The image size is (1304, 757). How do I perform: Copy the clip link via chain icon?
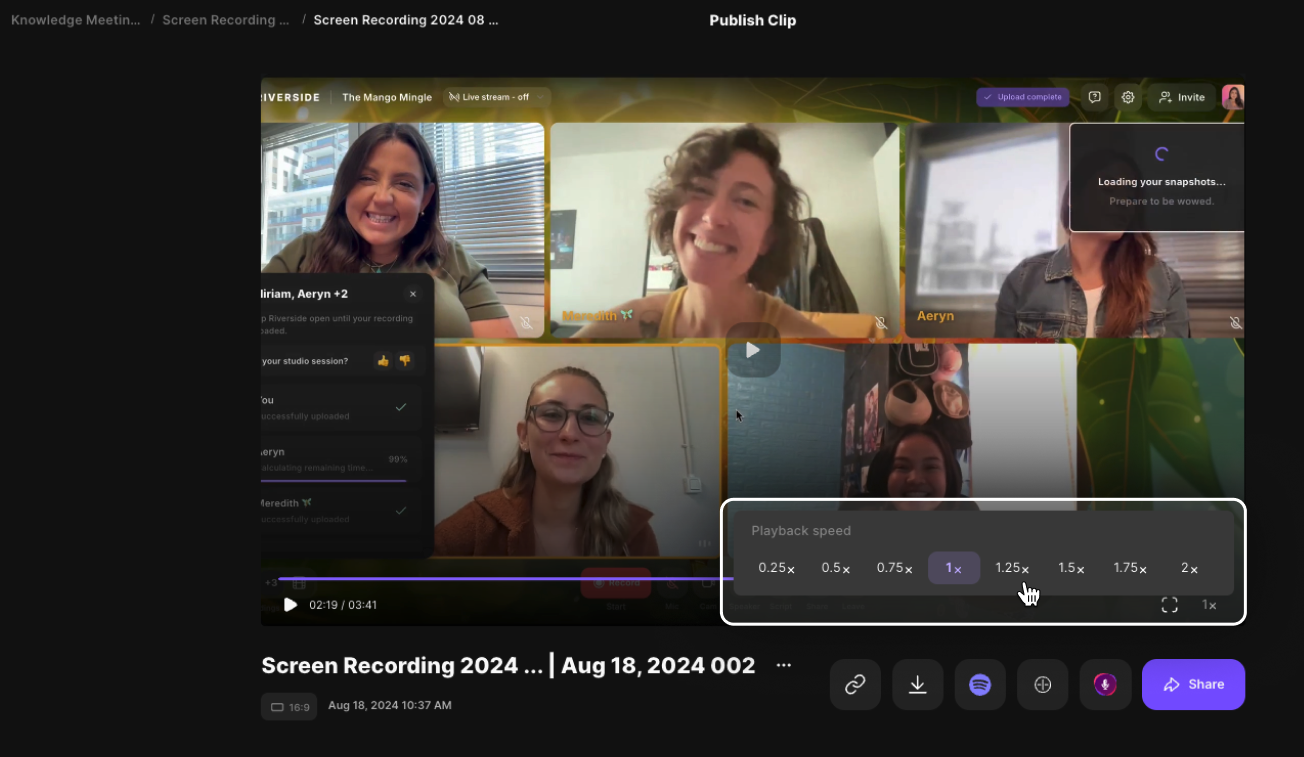click(x=855, y=685)
